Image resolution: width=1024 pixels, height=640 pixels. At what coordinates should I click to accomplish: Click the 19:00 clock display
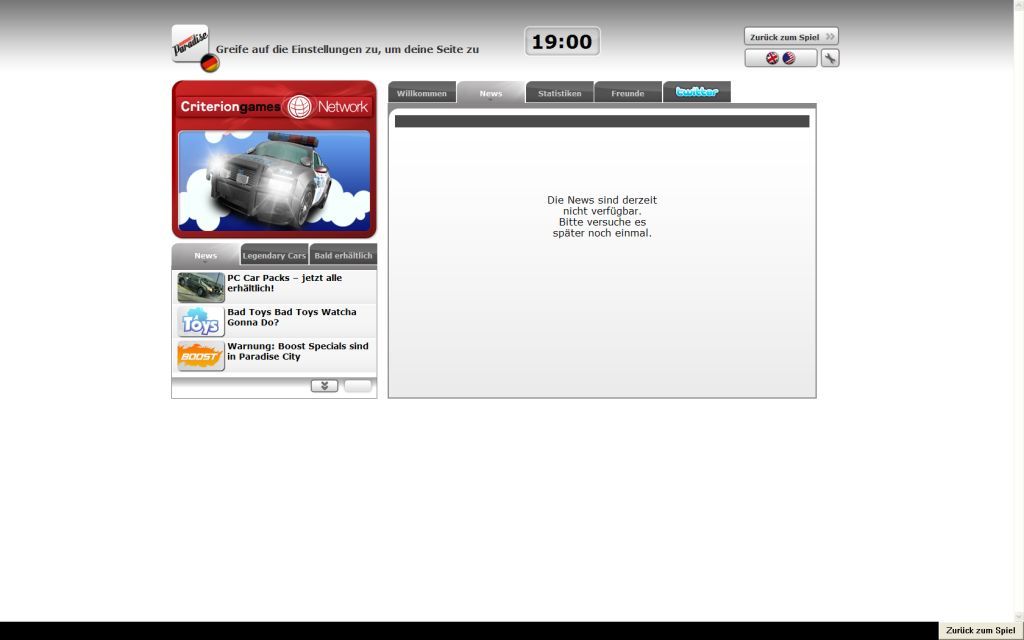(562, 41)
